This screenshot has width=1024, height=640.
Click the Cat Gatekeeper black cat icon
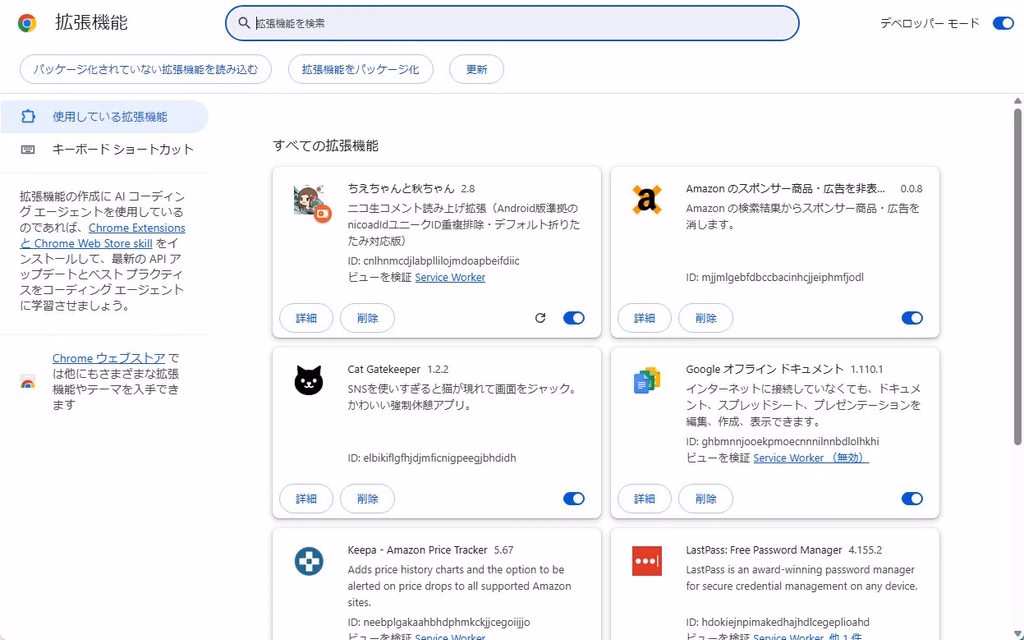308,380
